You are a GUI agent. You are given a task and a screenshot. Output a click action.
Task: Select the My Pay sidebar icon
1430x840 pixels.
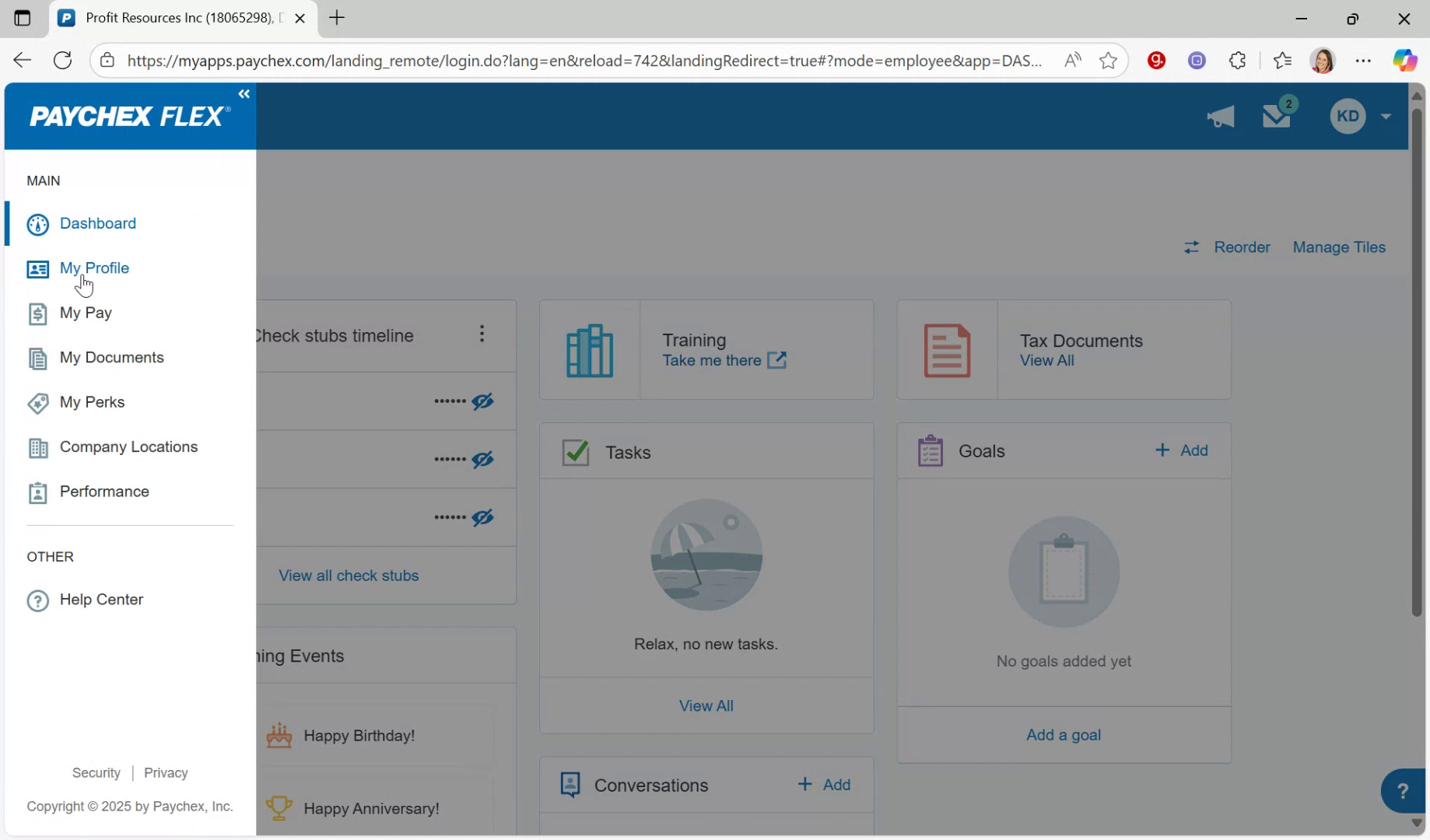point(38,313)
